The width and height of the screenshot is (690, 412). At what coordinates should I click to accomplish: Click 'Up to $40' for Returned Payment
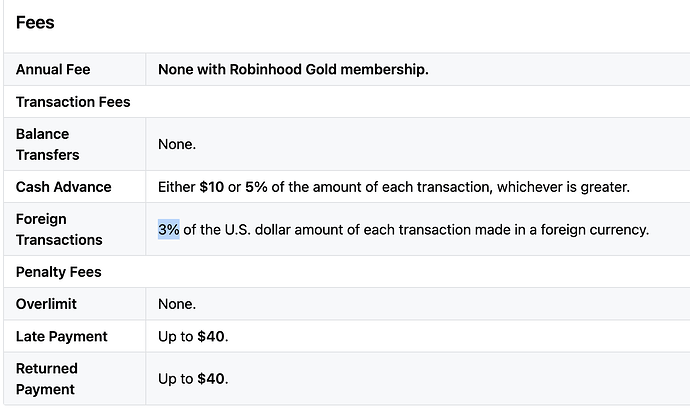pyautogui.click(x=192, y=379)
